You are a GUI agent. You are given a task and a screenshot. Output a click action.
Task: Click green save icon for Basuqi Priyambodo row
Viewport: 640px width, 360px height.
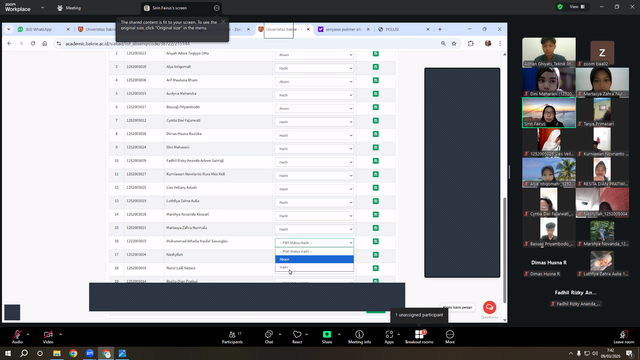tap(376, 107)
